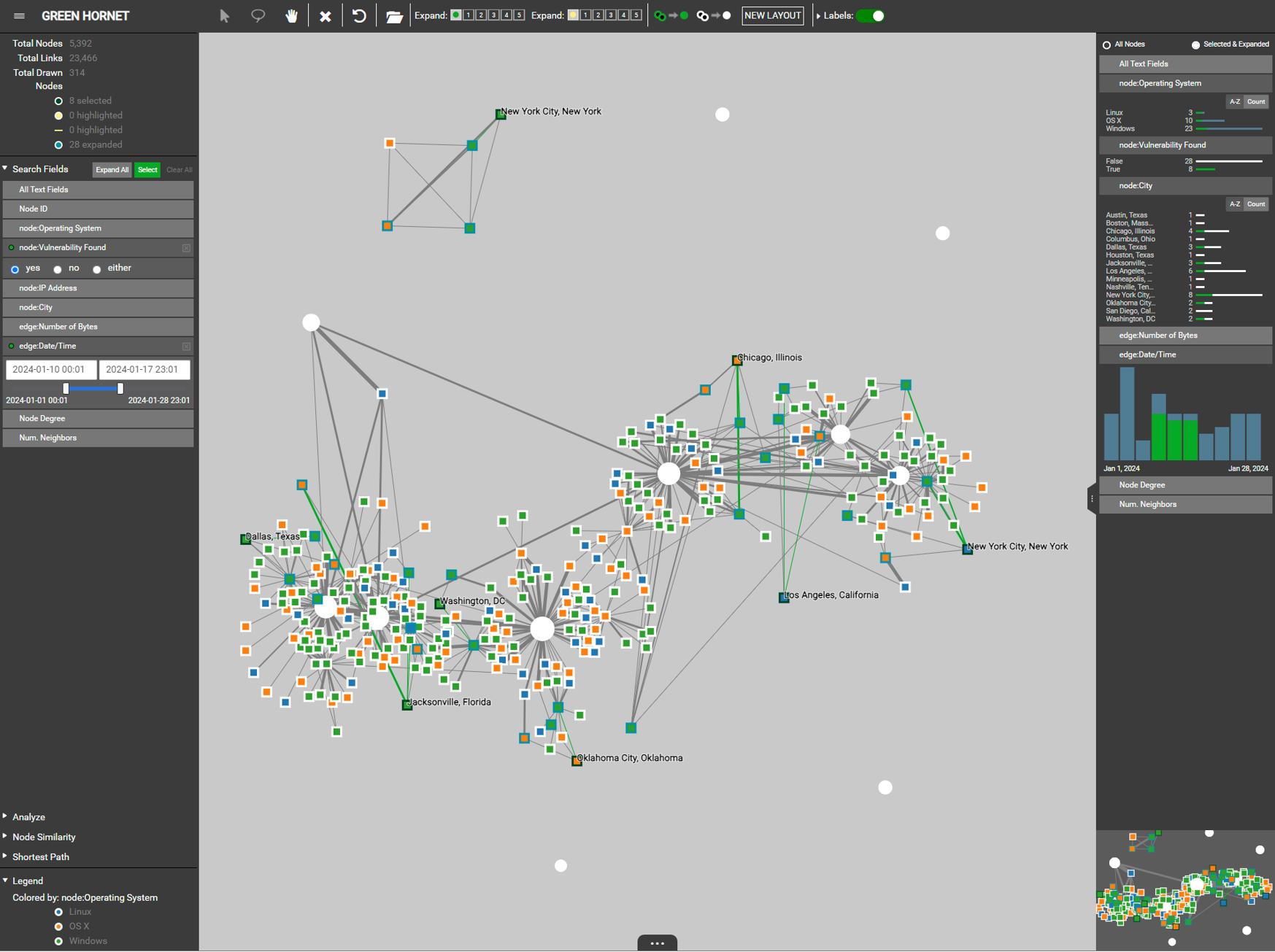Select the 'no' vulnerability radio button

click(58, 269)
